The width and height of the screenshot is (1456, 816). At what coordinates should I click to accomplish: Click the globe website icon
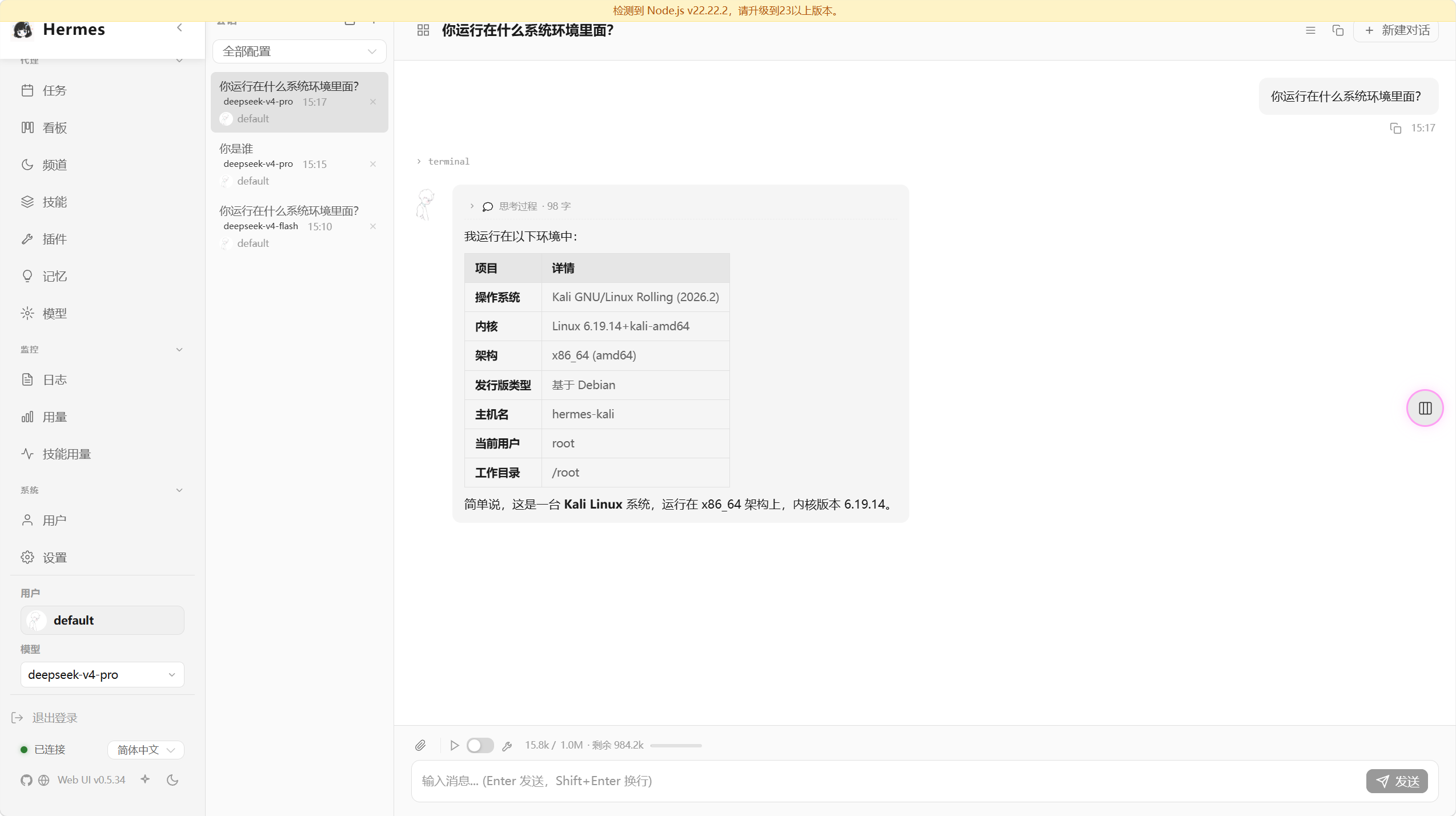(43, 780)
